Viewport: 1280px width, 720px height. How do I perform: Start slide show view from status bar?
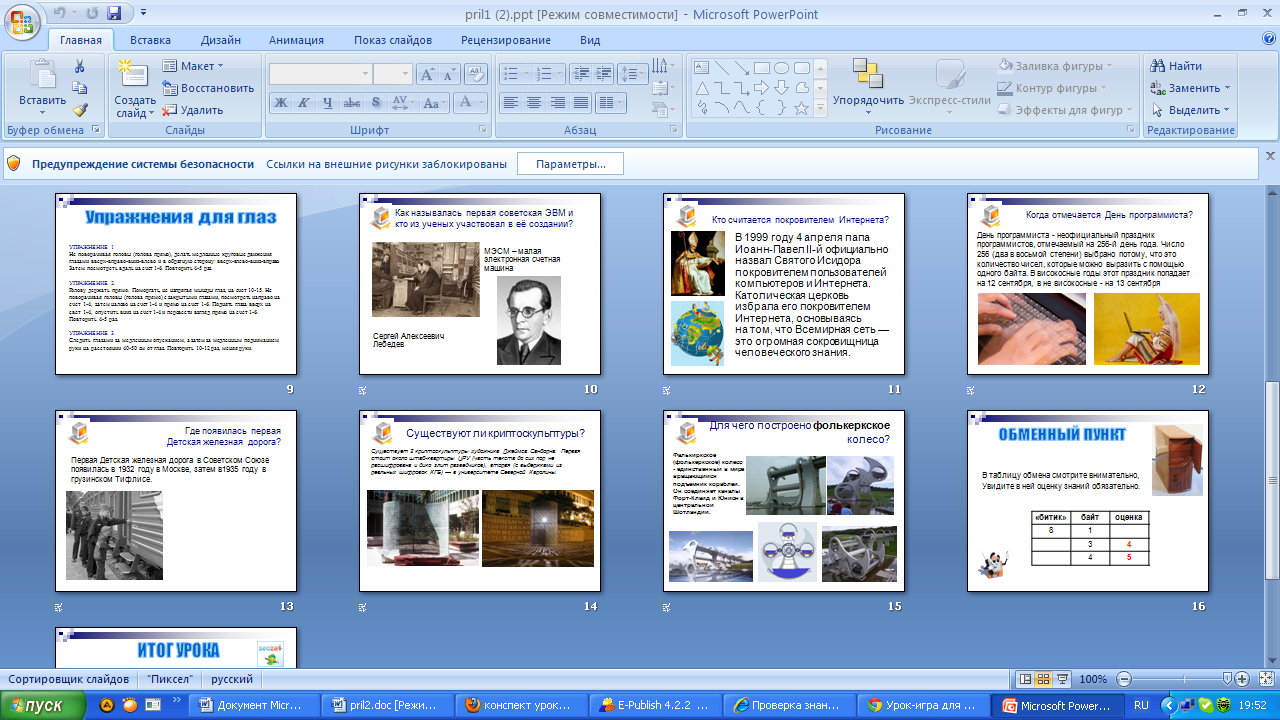(x=1062, y=679)
